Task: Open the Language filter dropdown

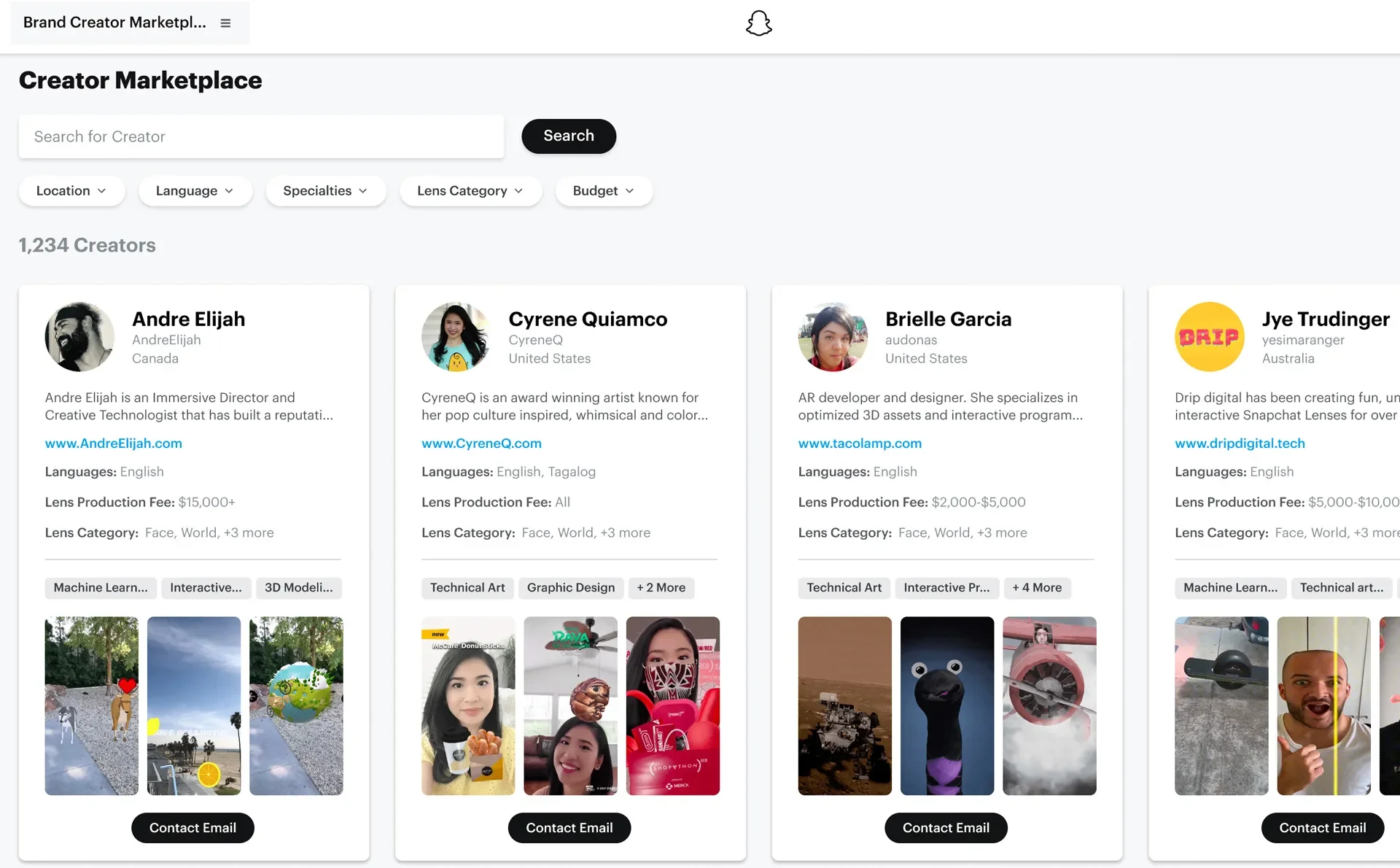Action: coord(195,191)
